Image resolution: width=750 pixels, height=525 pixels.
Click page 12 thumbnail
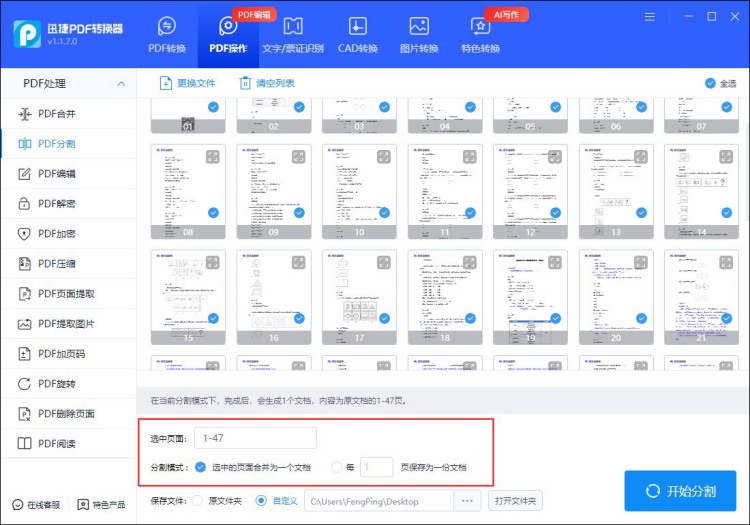point(530,191)
